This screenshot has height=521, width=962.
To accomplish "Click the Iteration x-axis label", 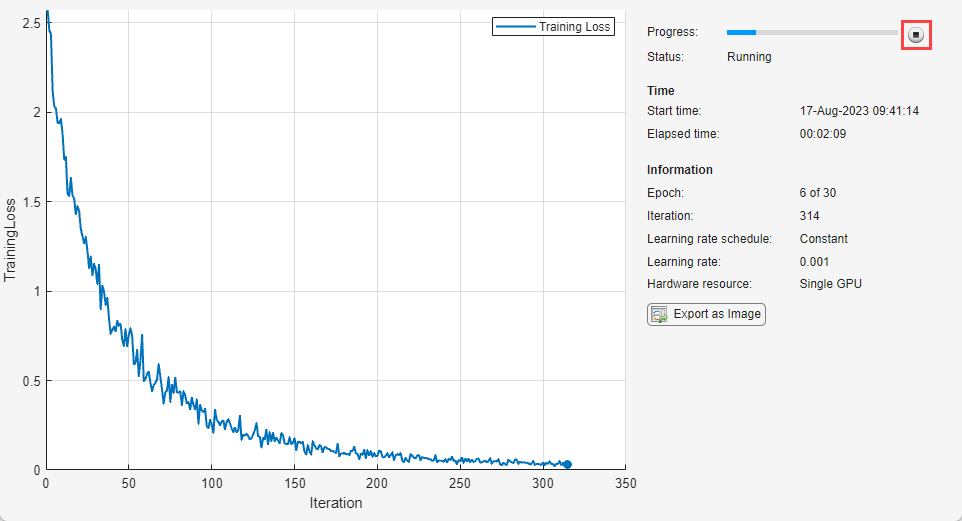I will tap(336, 503).
